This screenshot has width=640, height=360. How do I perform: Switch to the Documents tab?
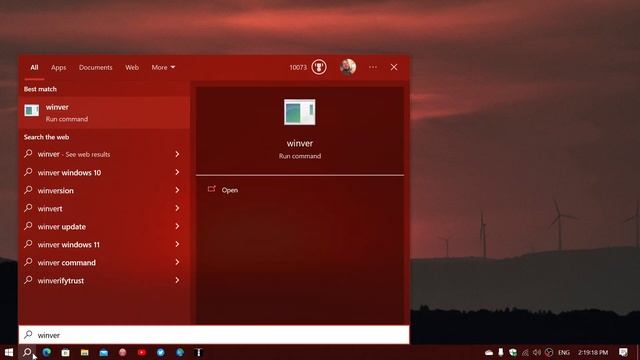point(96,67)
